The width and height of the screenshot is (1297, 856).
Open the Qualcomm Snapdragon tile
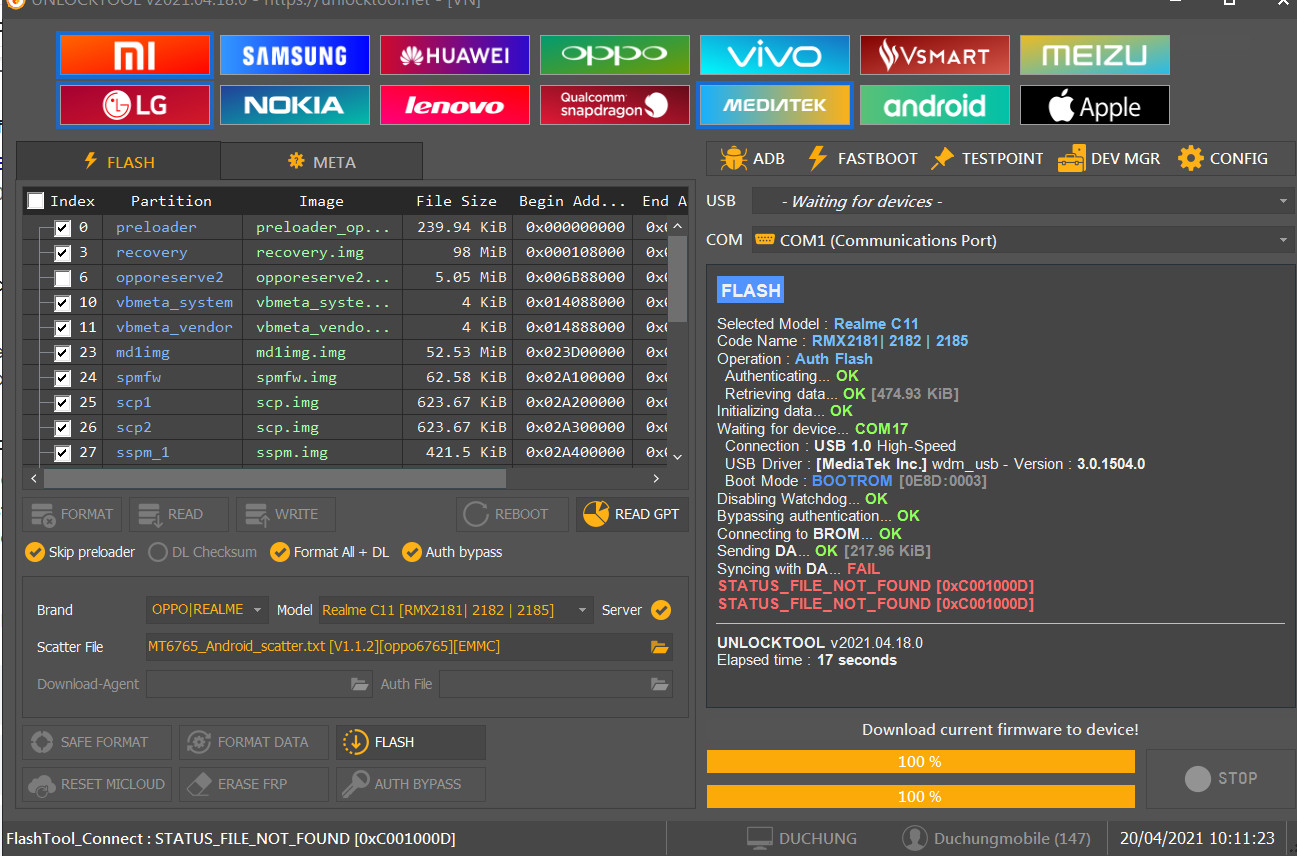[x=615, y=105]
